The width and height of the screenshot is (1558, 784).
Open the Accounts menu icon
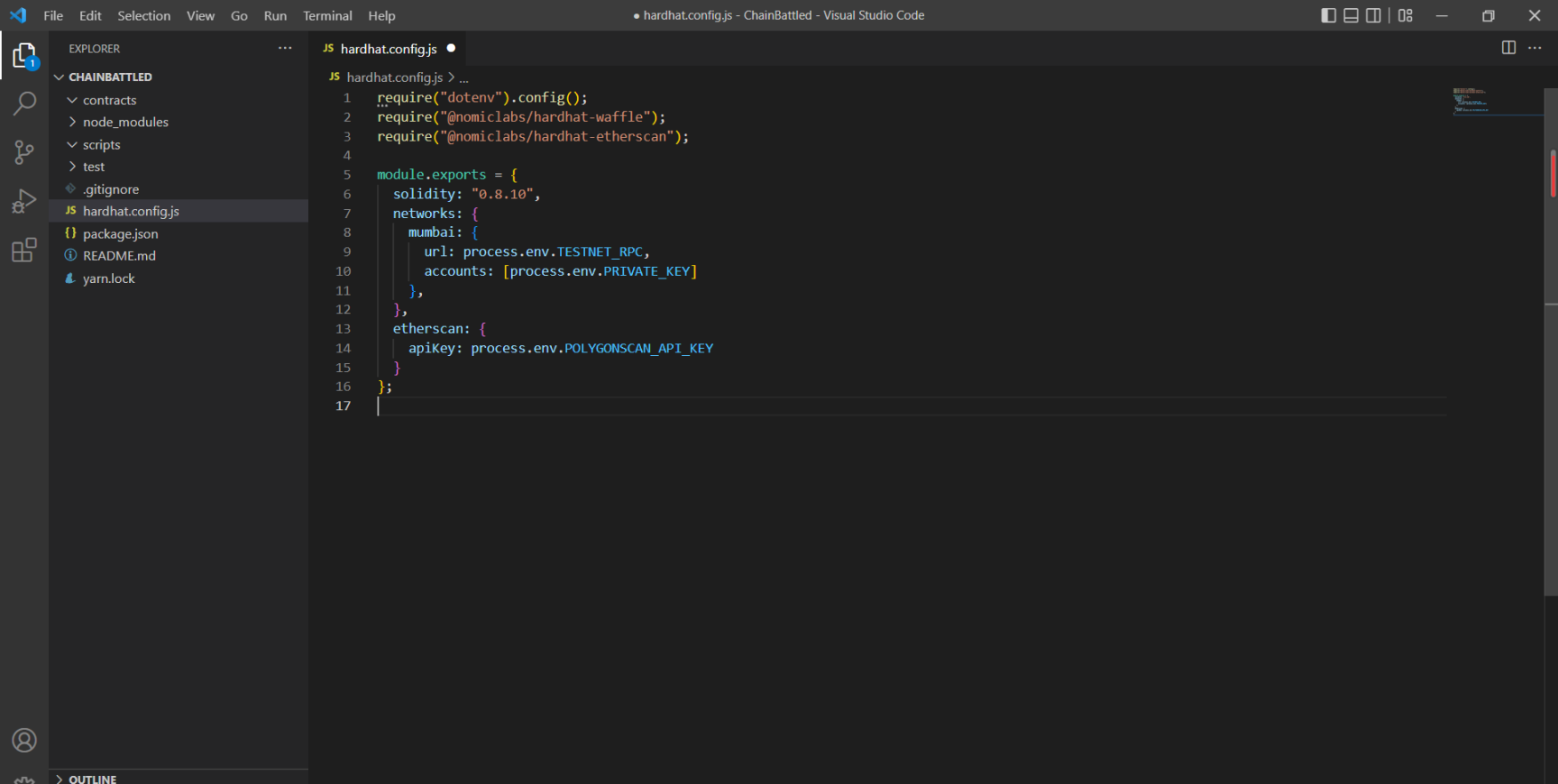[x=24, y=740]
